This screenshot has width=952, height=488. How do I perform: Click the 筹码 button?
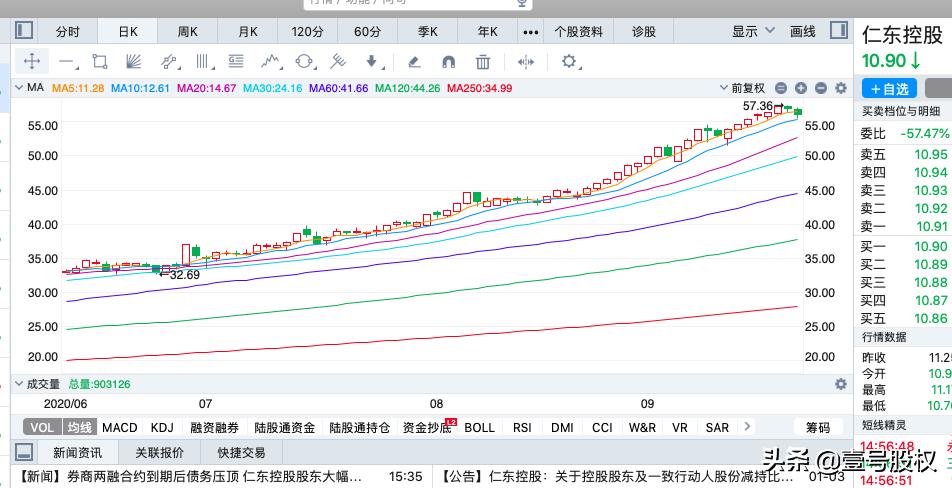[818, 427]
